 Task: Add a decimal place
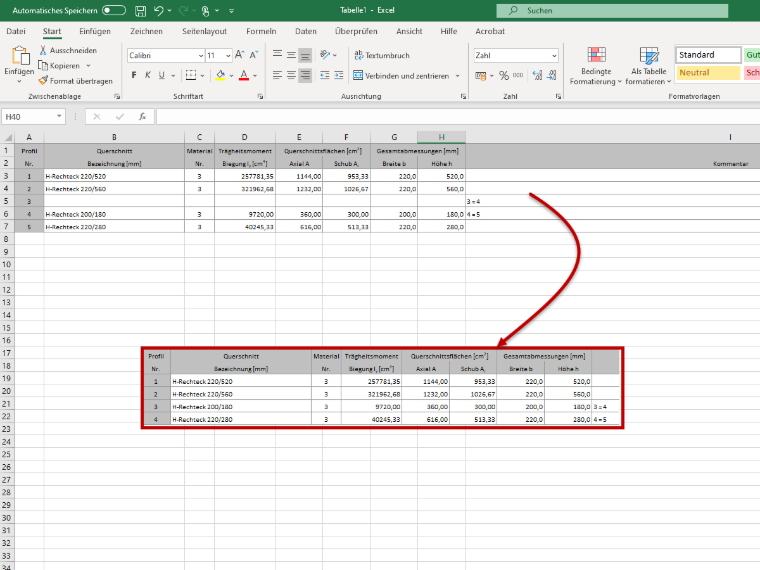(x=537, y=76)
